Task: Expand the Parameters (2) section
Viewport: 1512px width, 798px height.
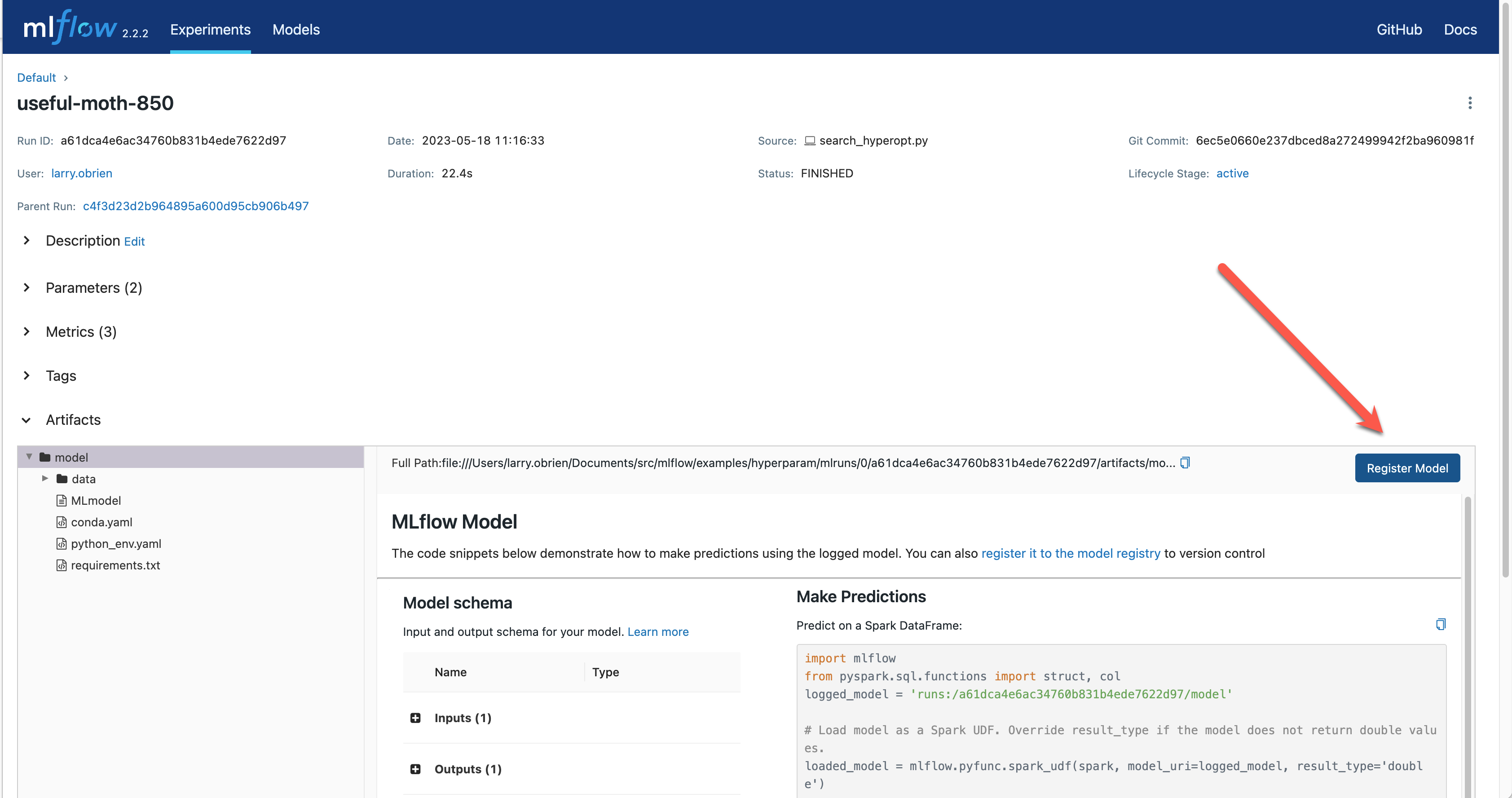Action: pyautogui.click(x=27, y=287)
